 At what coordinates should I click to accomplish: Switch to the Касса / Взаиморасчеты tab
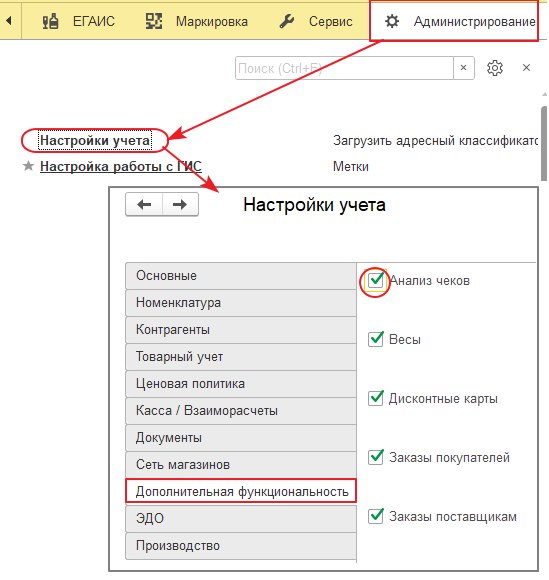coord(241,411)
